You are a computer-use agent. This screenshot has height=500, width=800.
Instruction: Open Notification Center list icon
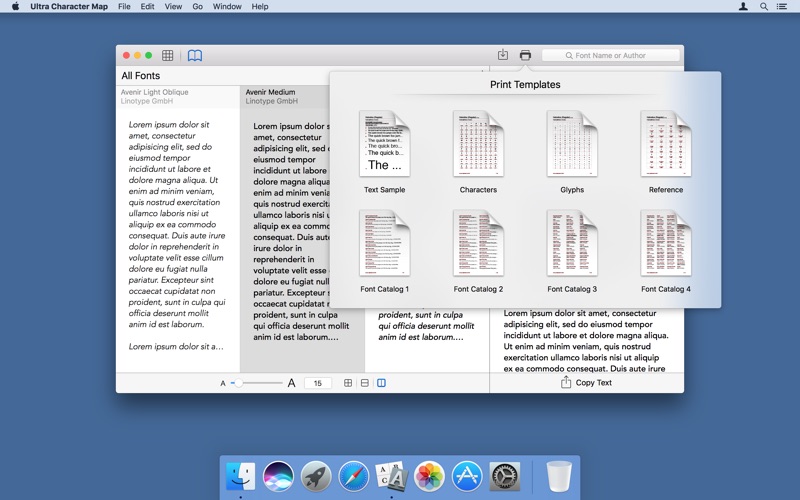782,7
